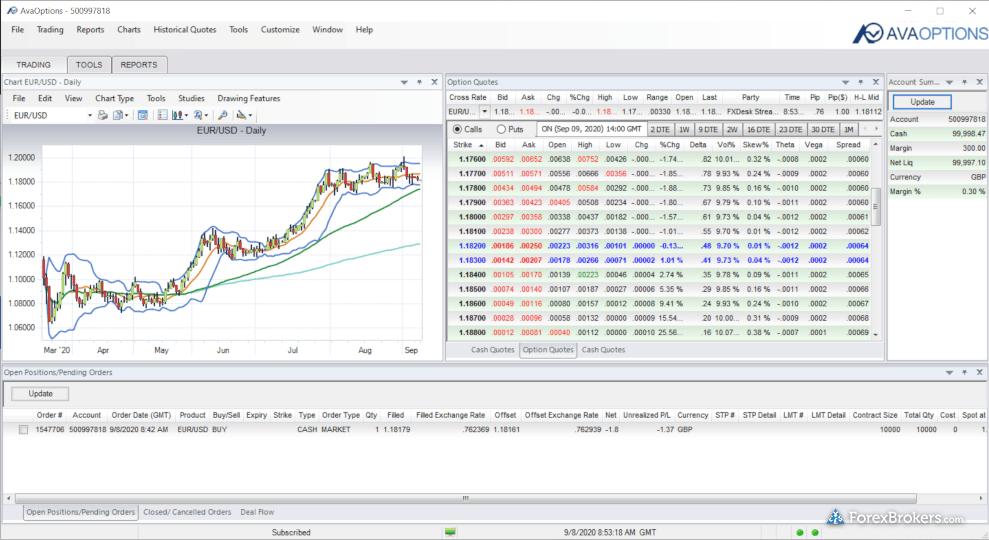This screenshot has height=540, width=989.
Task: Open the Chart panel options dropdown arrow
Action: pos(404,82)
